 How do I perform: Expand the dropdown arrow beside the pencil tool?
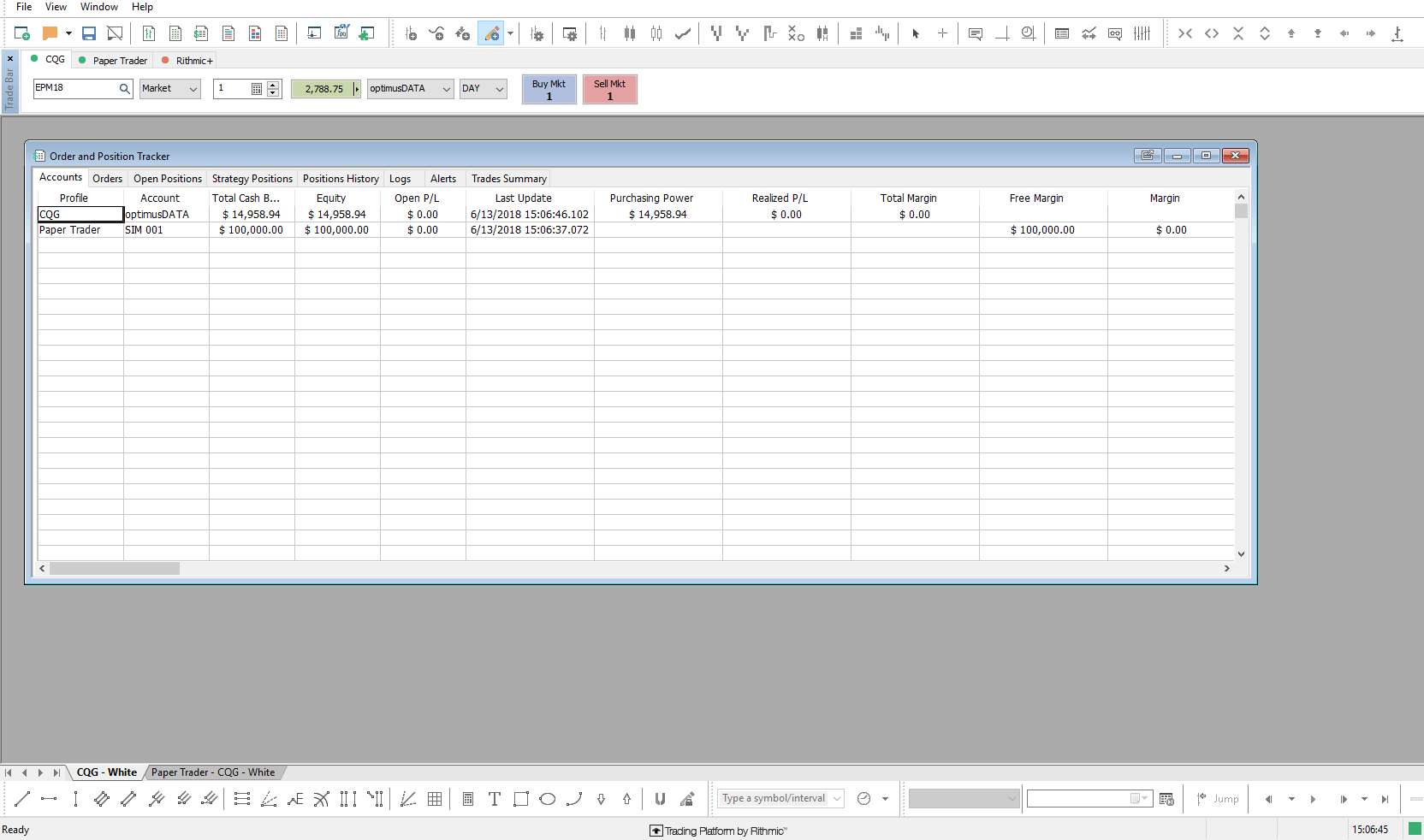tap(510, 33)
